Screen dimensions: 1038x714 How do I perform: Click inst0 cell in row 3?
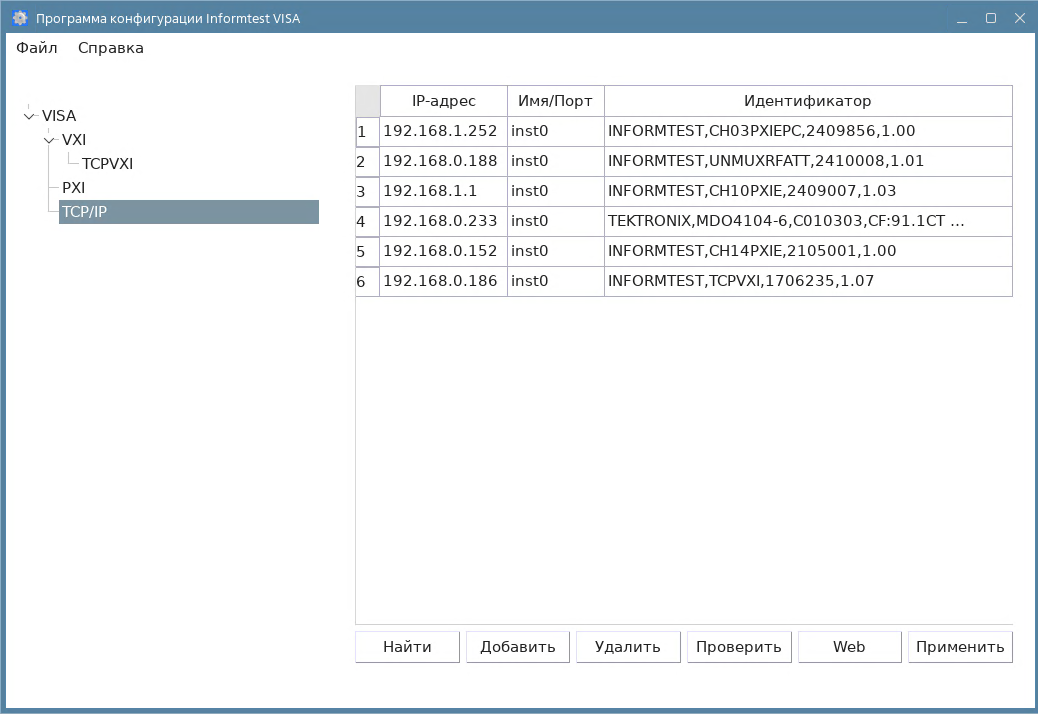pos(555,191)
